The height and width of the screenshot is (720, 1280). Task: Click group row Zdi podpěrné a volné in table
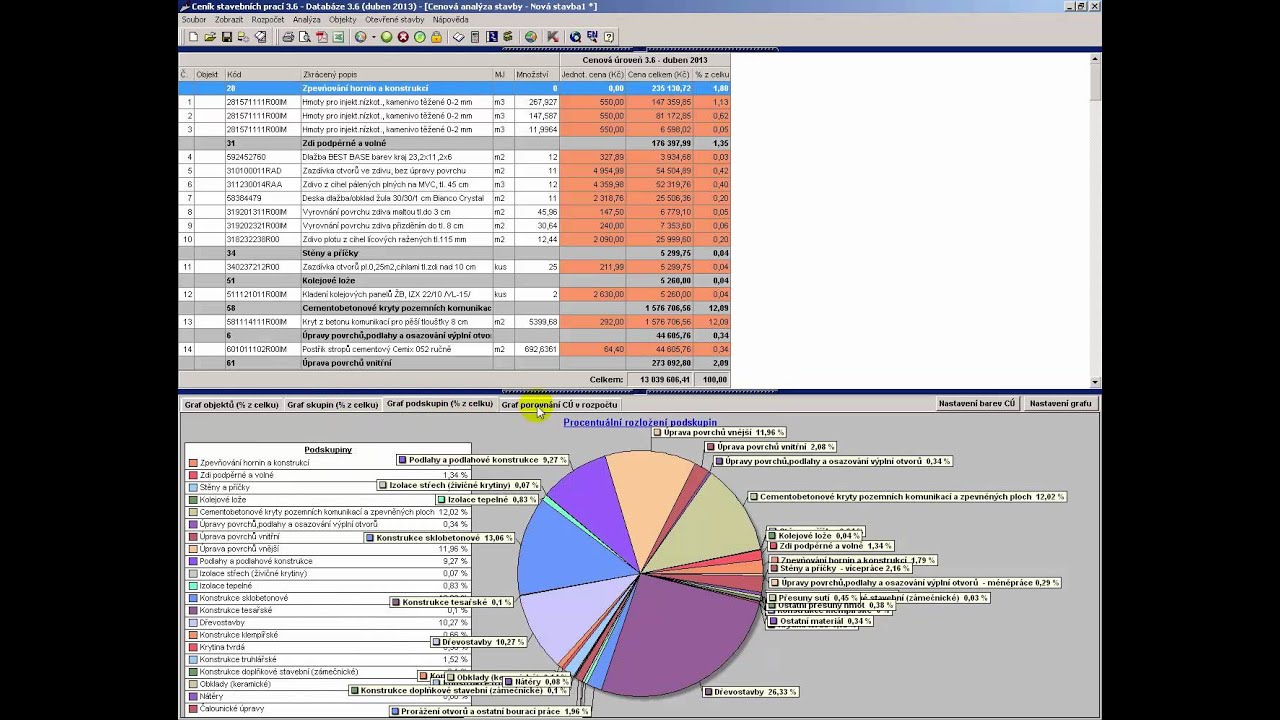pos(454,143)
